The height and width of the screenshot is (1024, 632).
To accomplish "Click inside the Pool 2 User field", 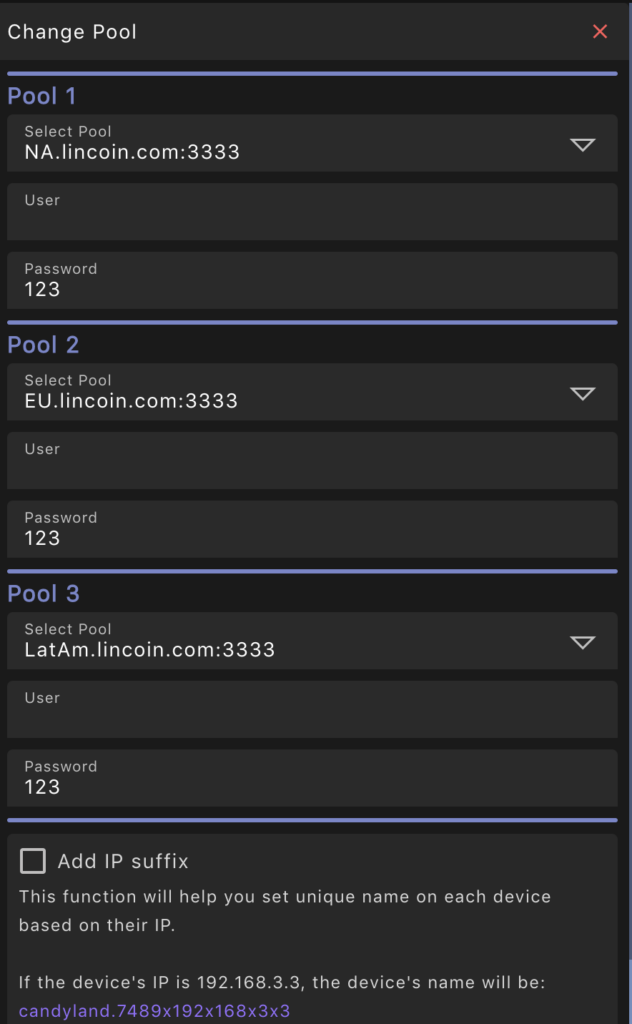I will click(x=300, y=460).
